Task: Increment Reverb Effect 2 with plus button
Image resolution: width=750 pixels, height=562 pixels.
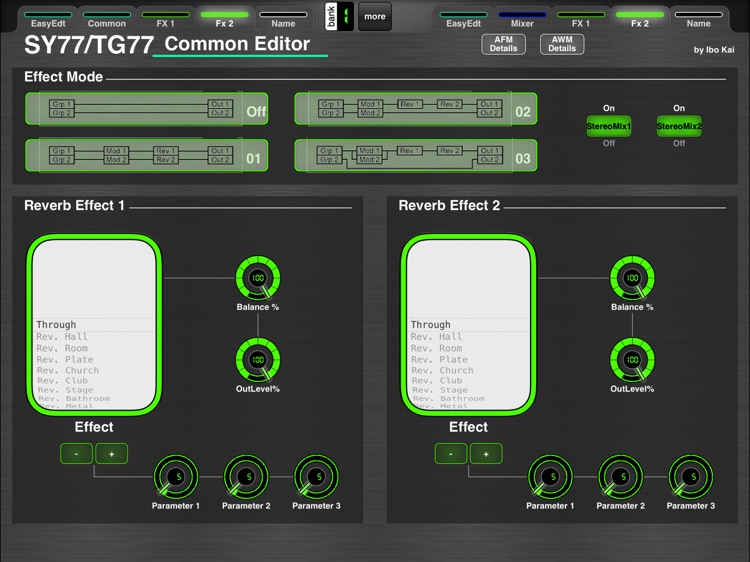Action: tap(486, 453)
